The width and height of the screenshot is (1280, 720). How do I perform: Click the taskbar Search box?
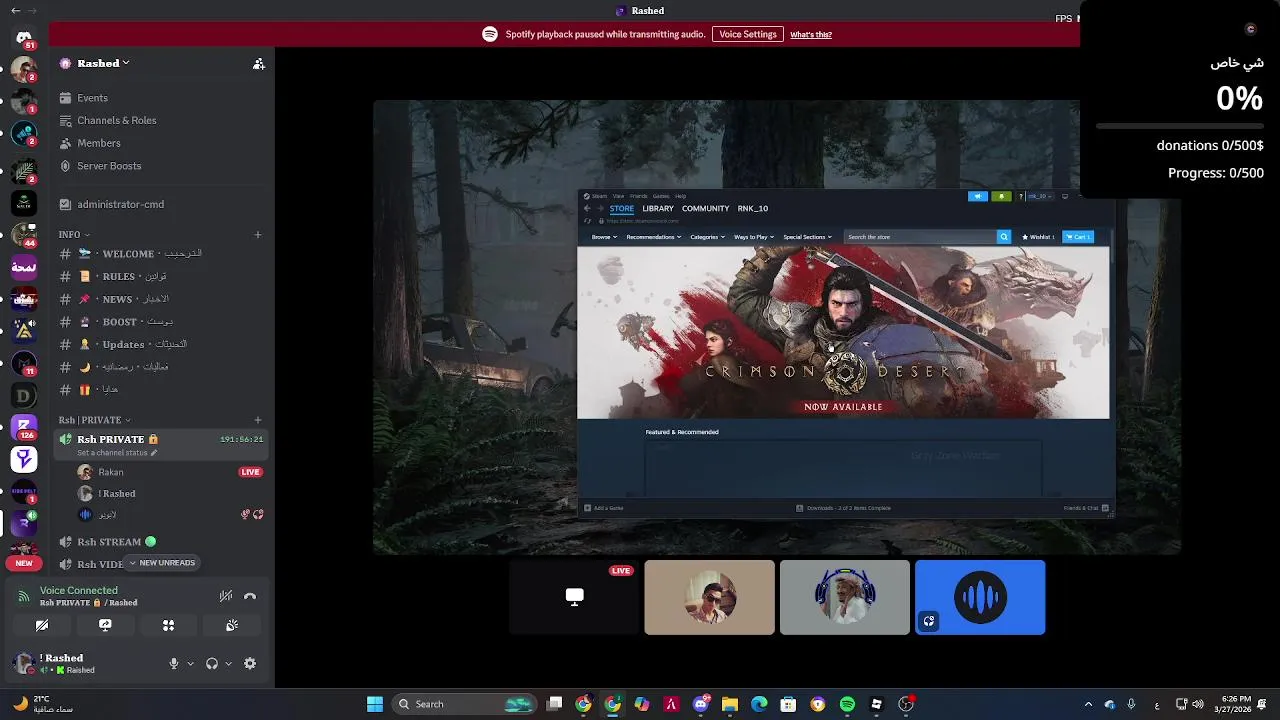pos(464,704)
